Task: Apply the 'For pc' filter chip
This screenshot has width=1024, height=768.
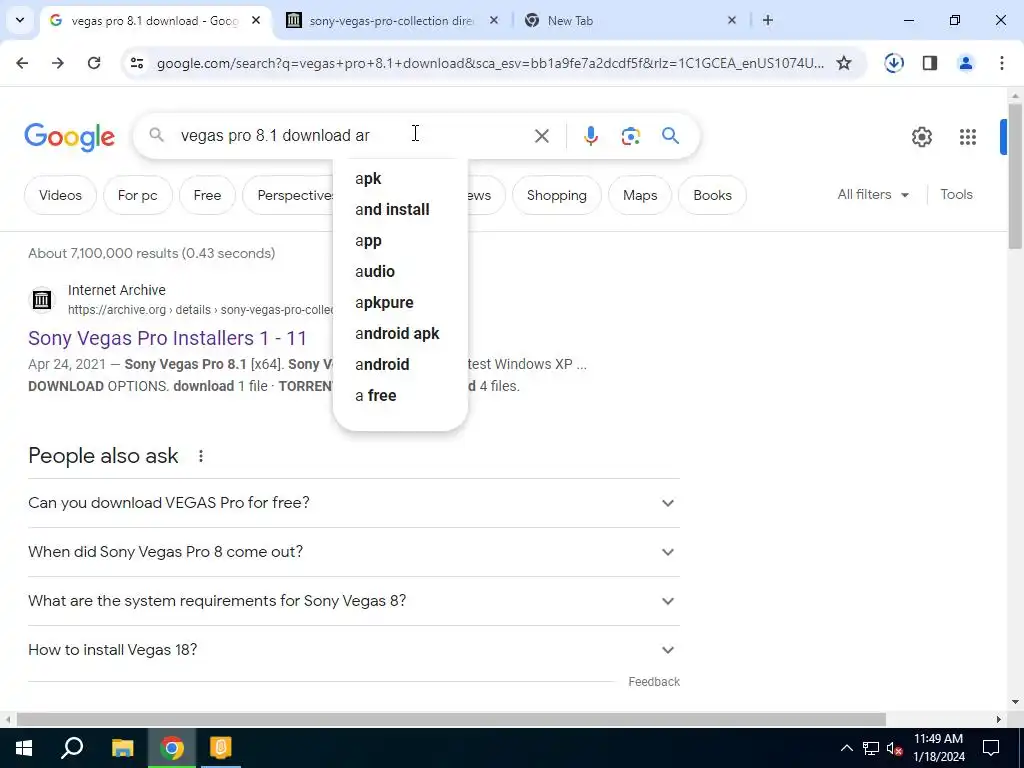Action: tap(137, 195)
